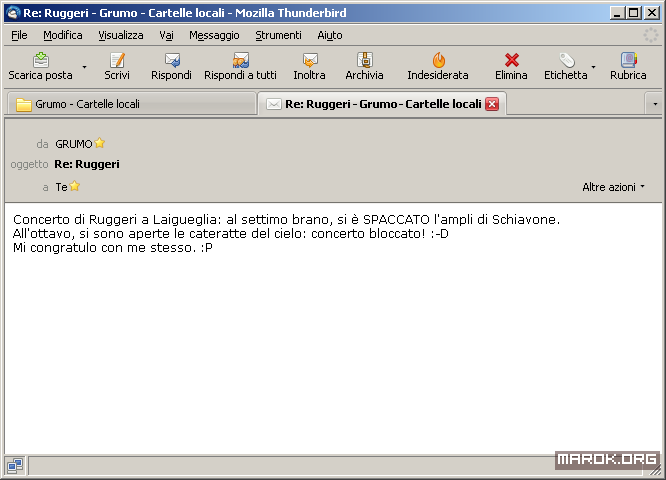
Task: Click the Rispondi reply icon
Action: [171, 61]
